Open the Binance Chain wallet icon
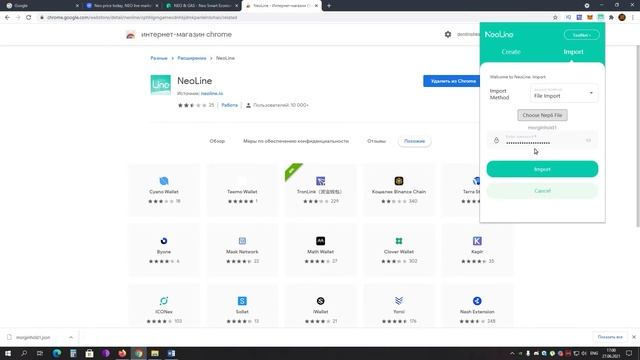The height and width of the screenshot is (360, 640). (x=399, y=181)
